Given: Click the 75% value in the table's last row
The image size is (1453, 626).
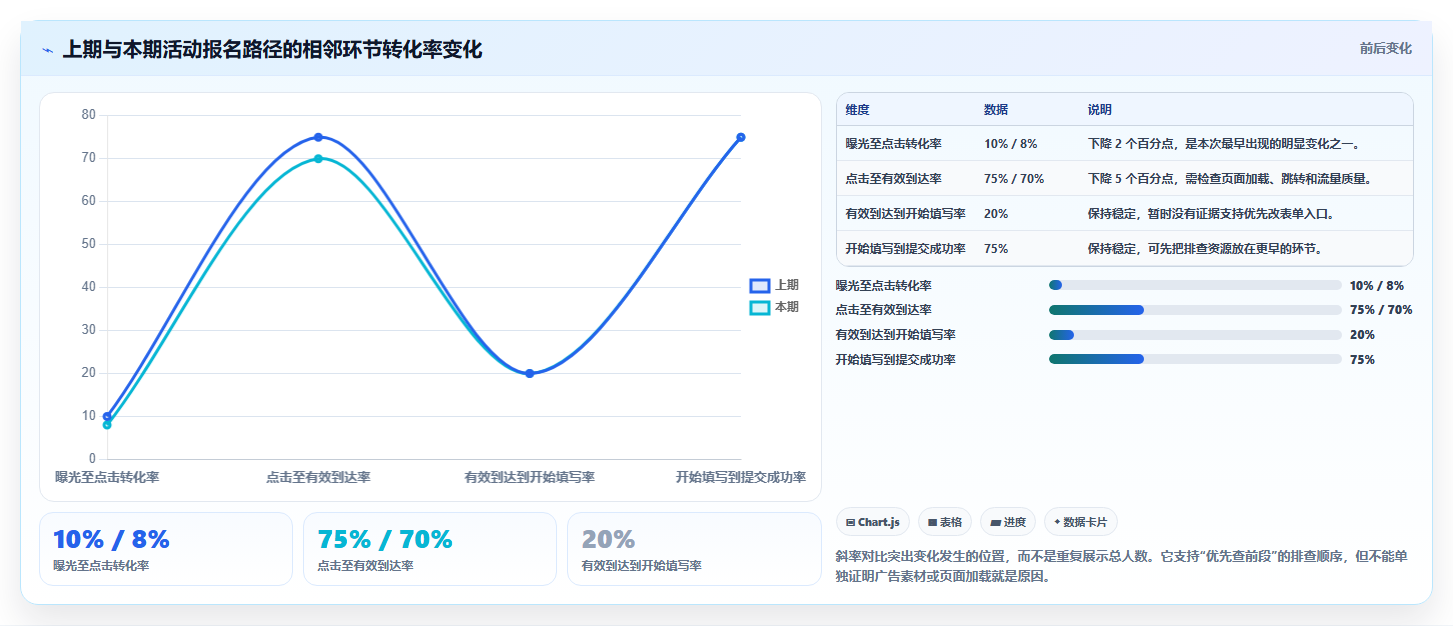Looking at the screenshot, I should click(996, 249).
